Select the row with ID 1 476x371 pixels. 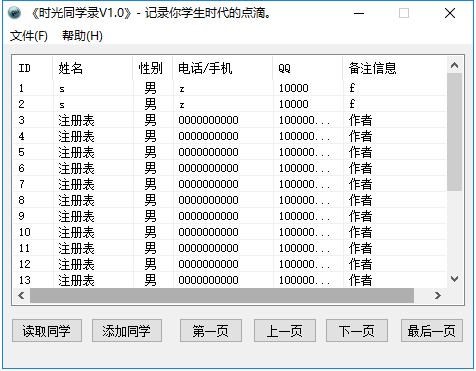[229, 88]
